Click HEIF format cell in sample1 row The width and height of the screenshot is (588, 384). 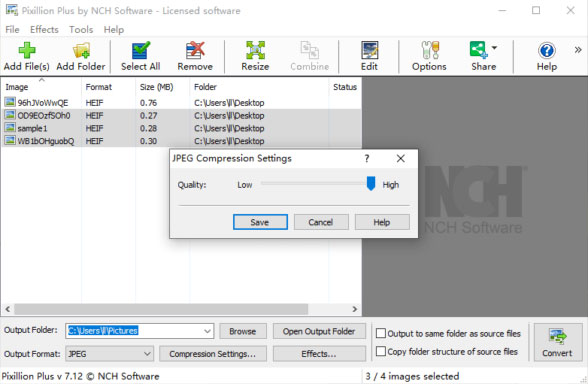click(x=94, y=128)
